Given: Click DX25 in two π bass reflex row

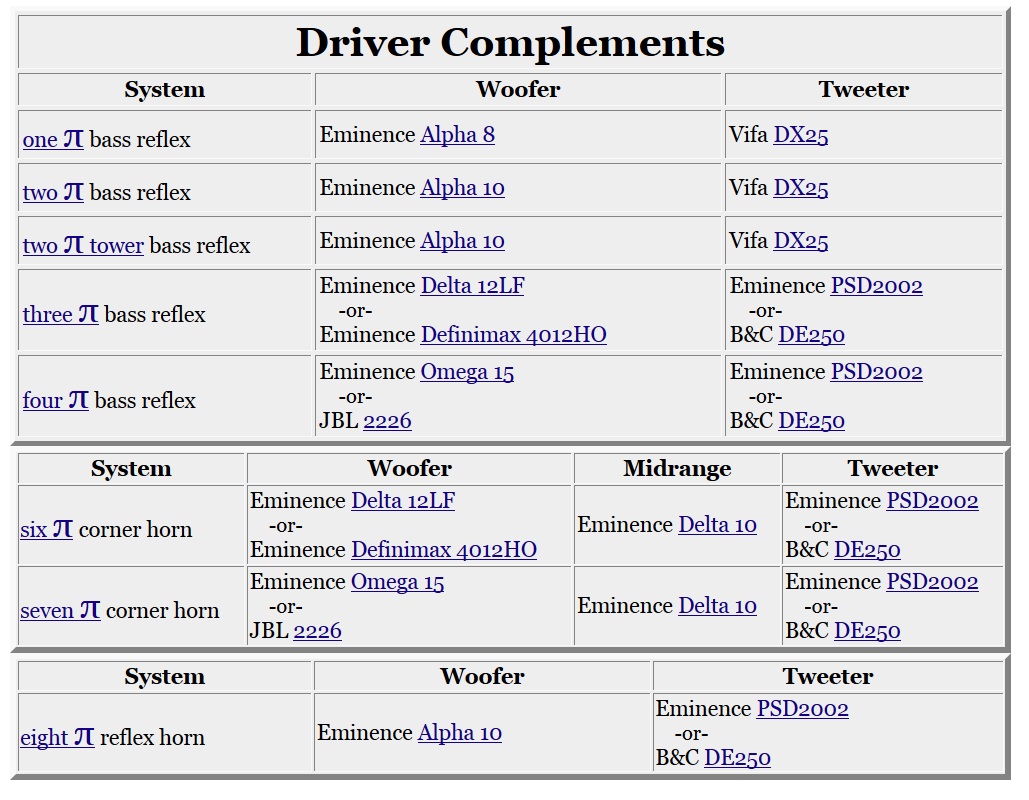Looking at the screenshot, I should pos(801,188).
